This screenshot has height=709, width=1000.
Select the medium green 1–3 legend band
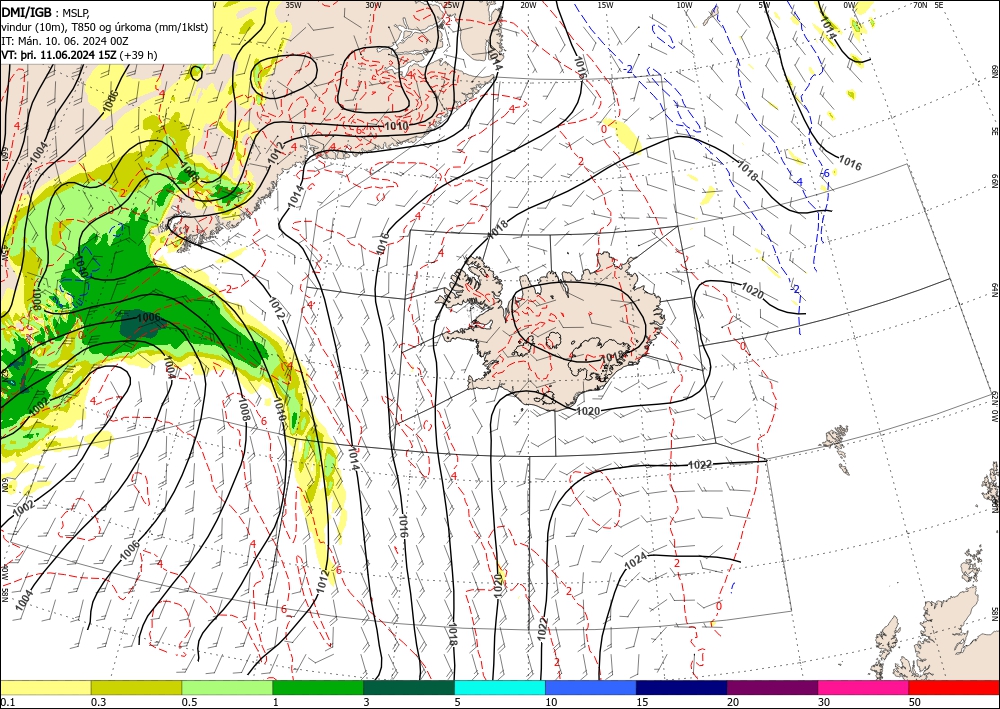[318, 687]
